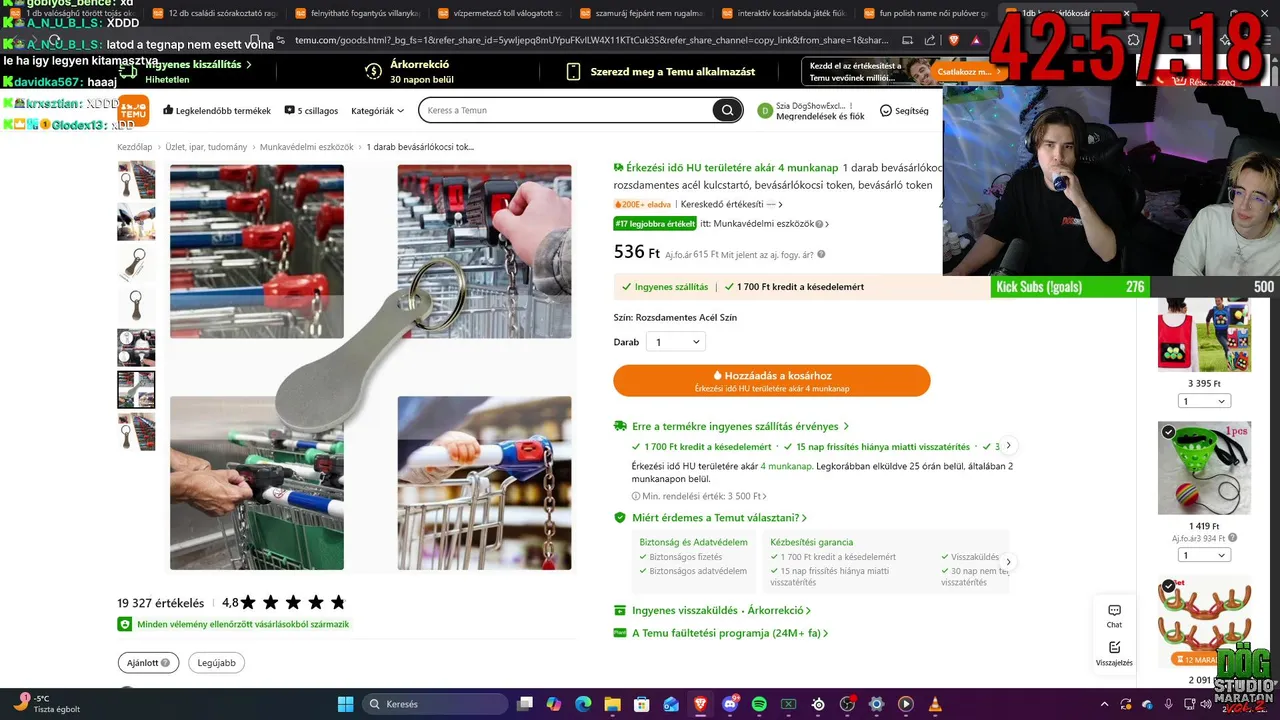Open Microsoft Edge from the taskbar

click(583, 704)
